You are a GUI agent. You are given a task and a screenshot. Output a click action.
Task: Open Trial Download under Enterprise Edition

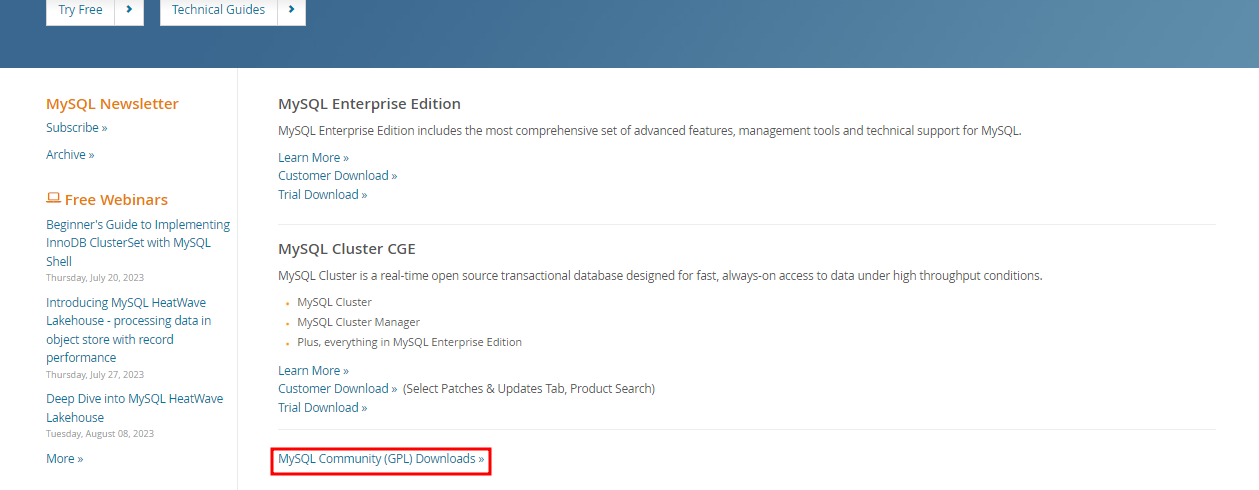[x=322, y=195]
